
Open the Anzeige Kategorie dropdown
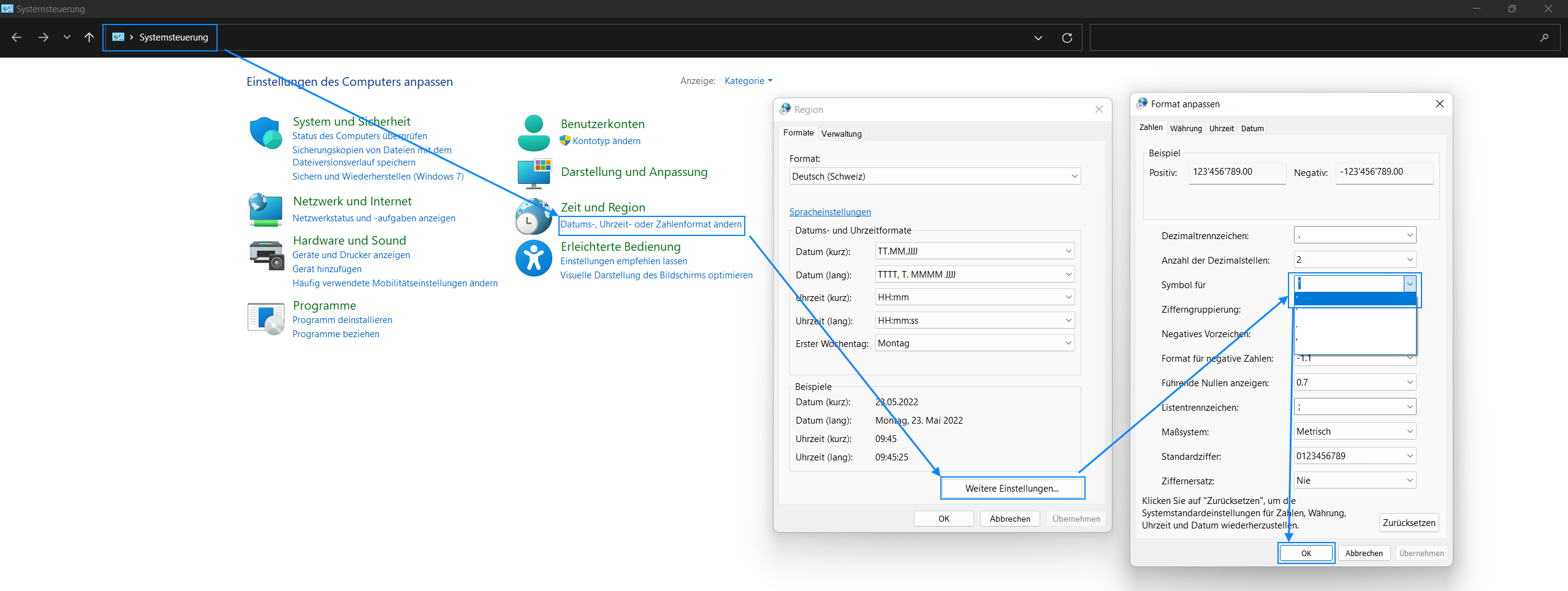click(x=748, y=81)
